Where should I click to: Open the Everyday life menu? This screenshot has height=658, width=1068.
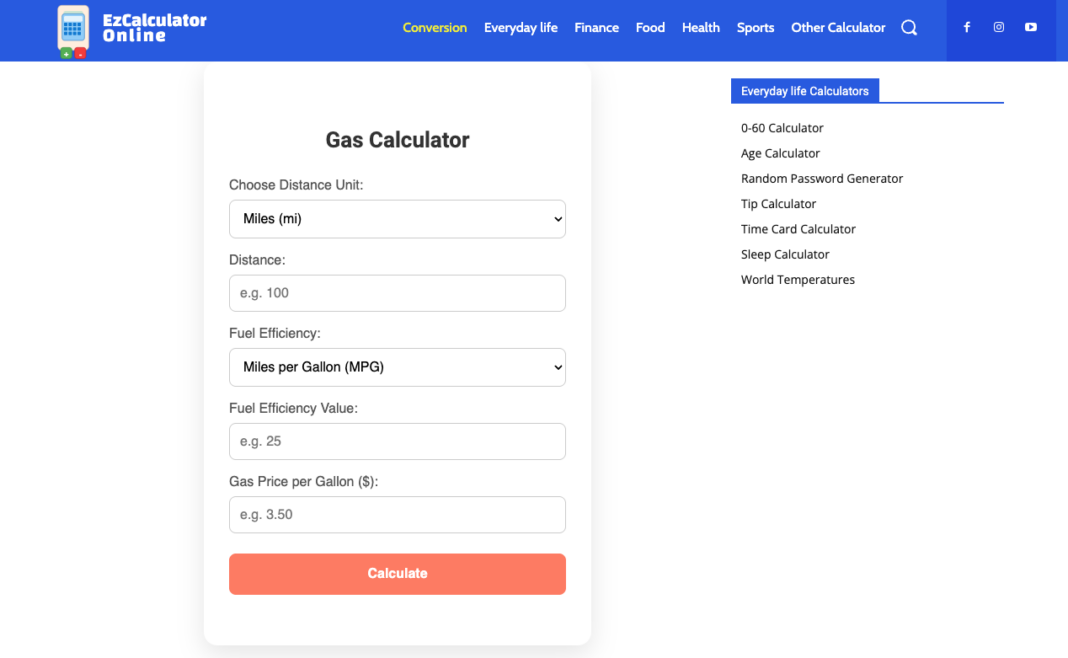(520, 28)
